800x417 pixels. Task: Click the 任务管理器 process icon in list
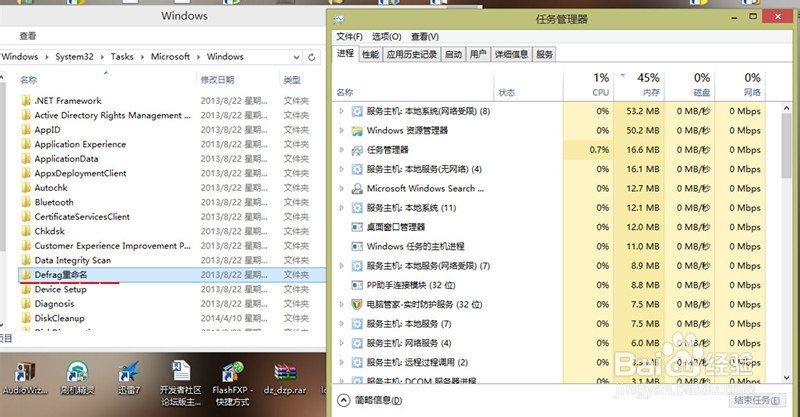pyautogui.click(x=357, y=150)
